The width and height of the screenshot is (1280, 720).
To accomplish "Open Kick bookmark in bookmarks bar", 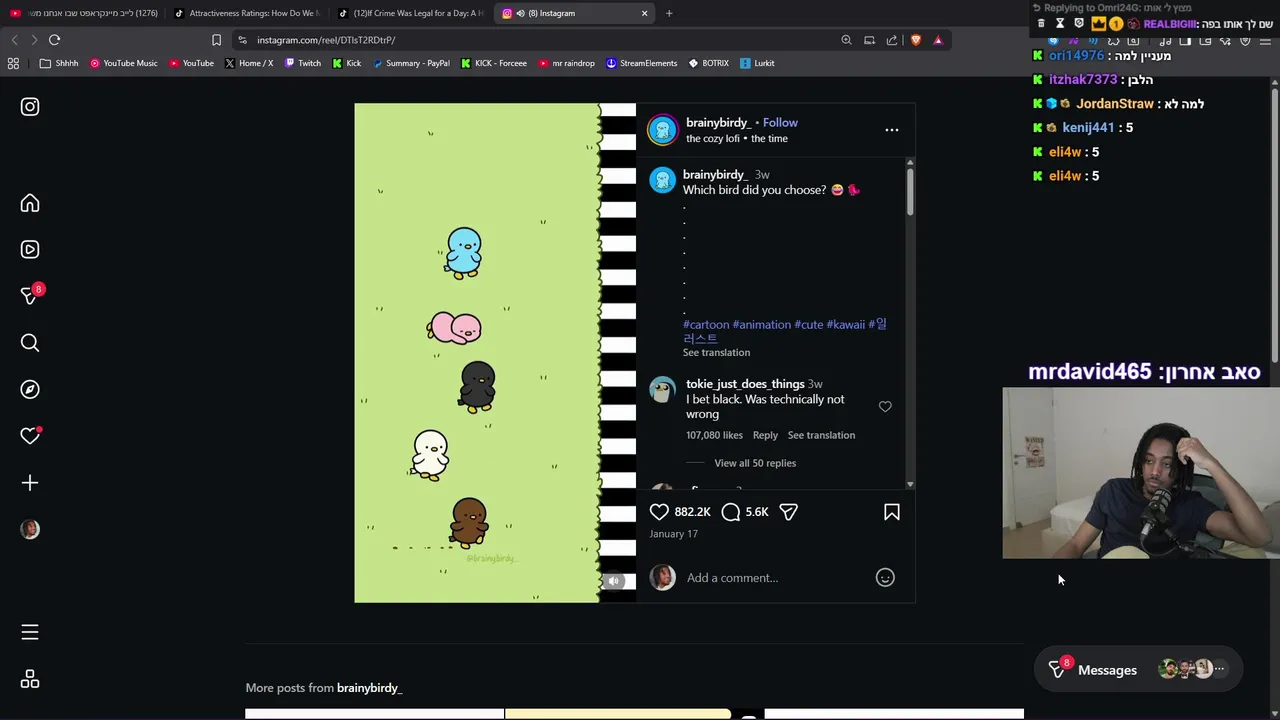I will click(x=346, y=63).
